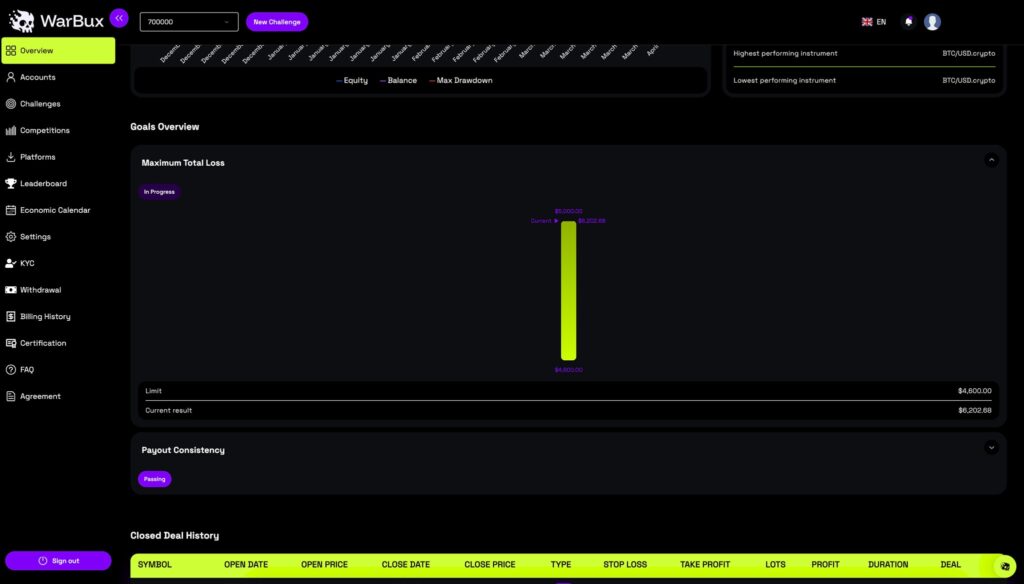Open the account number 700000 dropdown
The height and width of the screenshot is (584, 1024).
coord(188,20)
